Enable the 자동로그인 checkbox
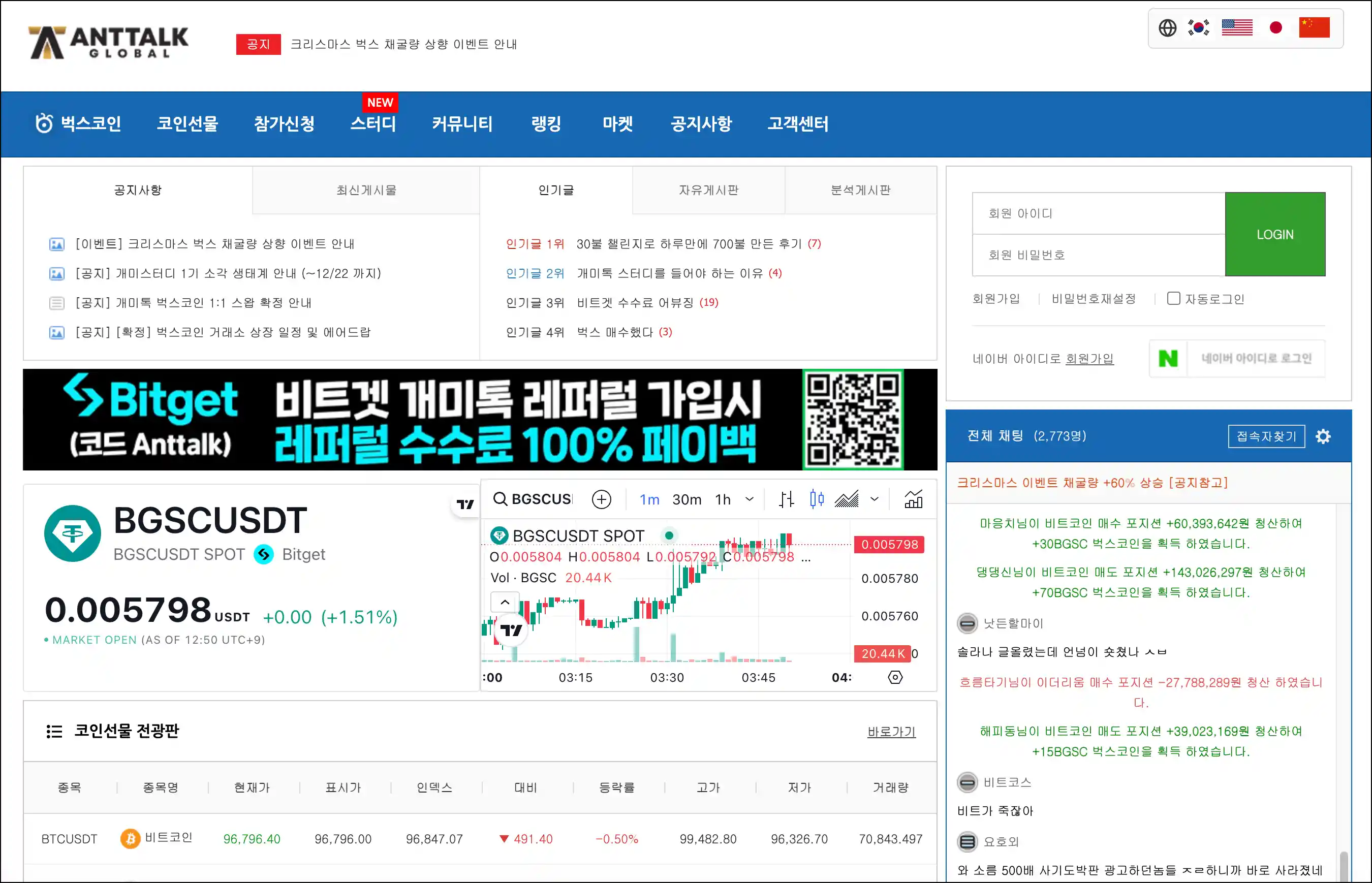The width and height of the screenshot is (1372, 883). (x=1173, y=299)
